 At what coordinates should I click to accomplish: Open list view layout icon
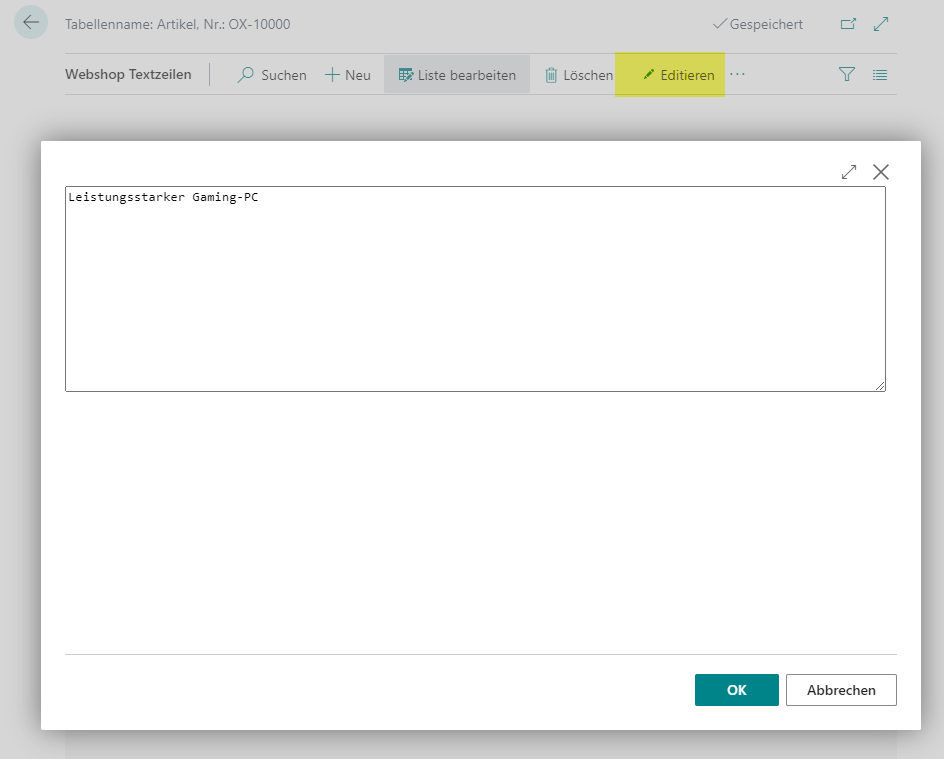pos(880,75)
